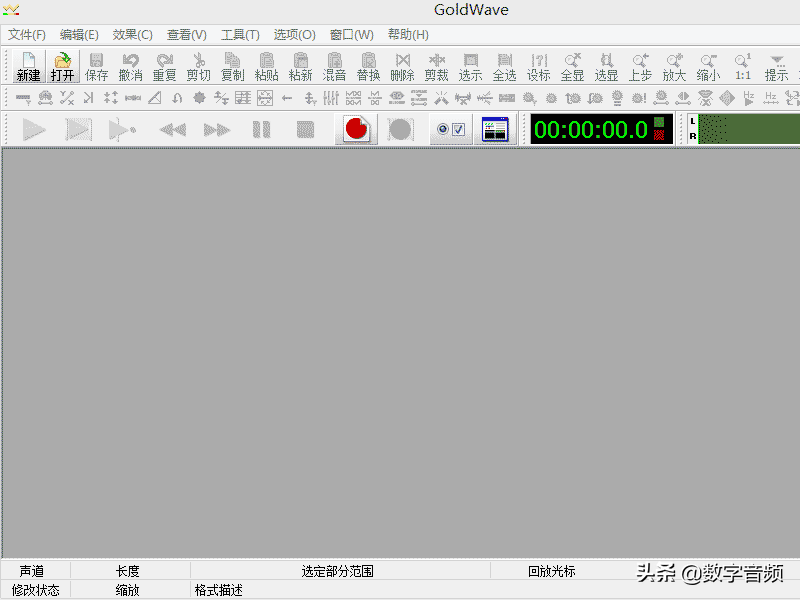Click the 新建 (New) icon

coord(28,67)
